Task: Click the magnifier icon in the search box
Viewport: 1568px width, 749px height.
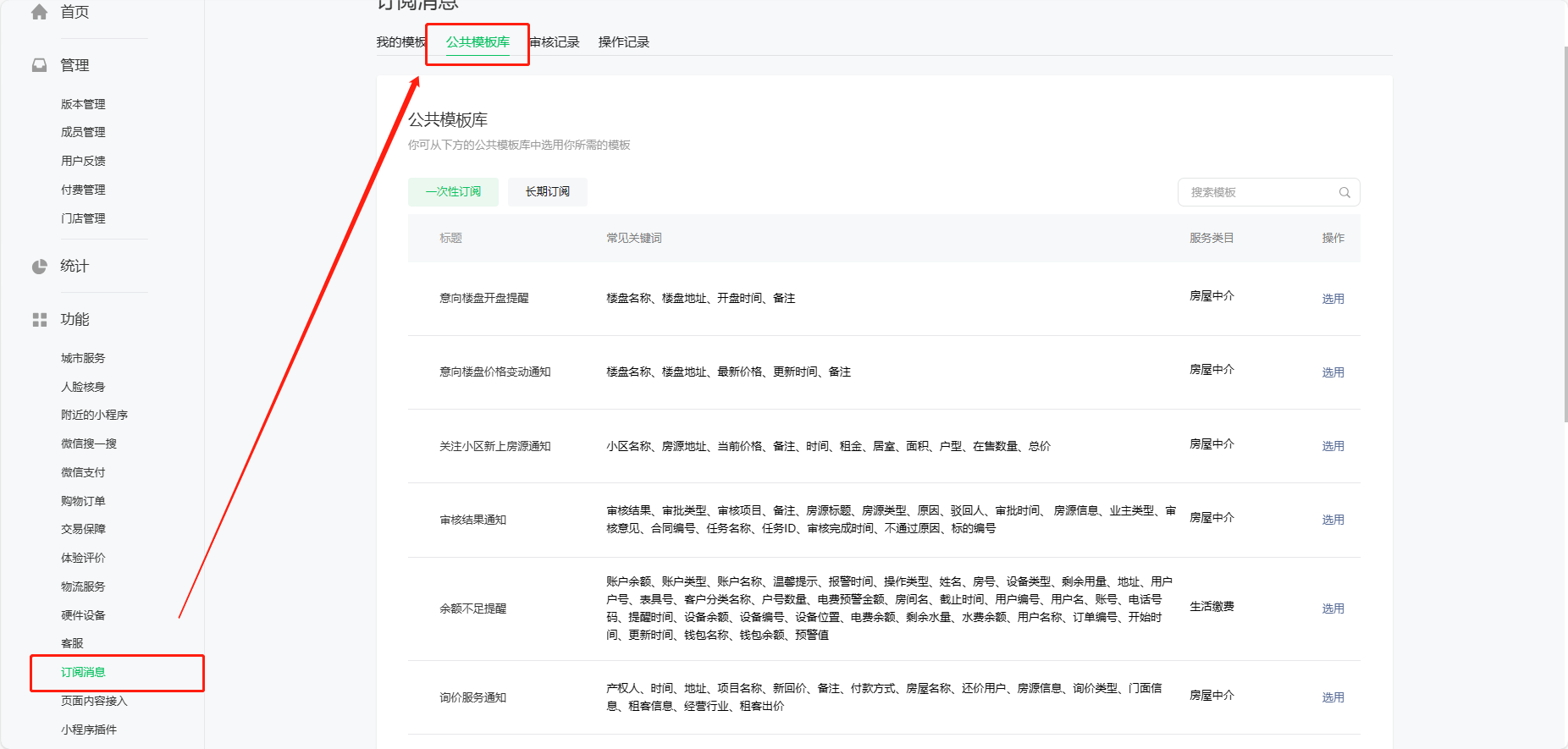Action: [x=1344, y=192]
